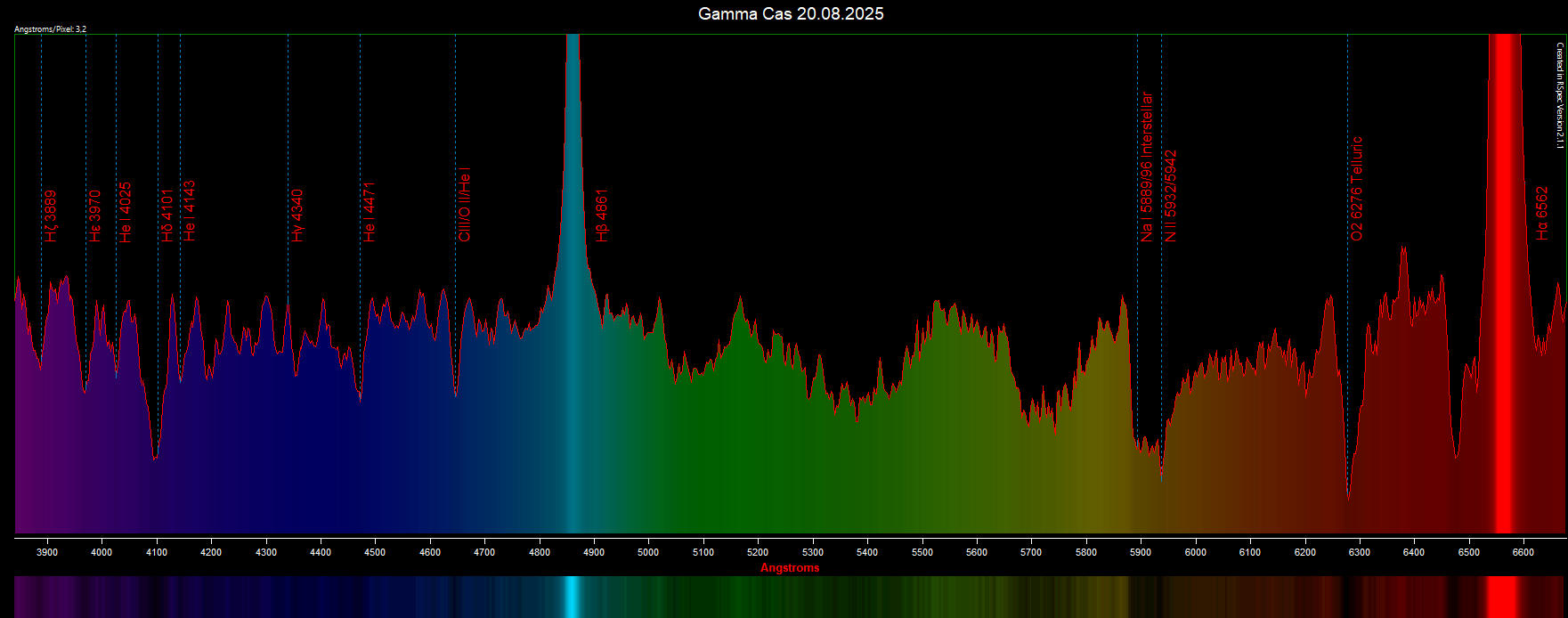
Task: Click the 4000 axis tick label
Action: click(x=102, y=552)
